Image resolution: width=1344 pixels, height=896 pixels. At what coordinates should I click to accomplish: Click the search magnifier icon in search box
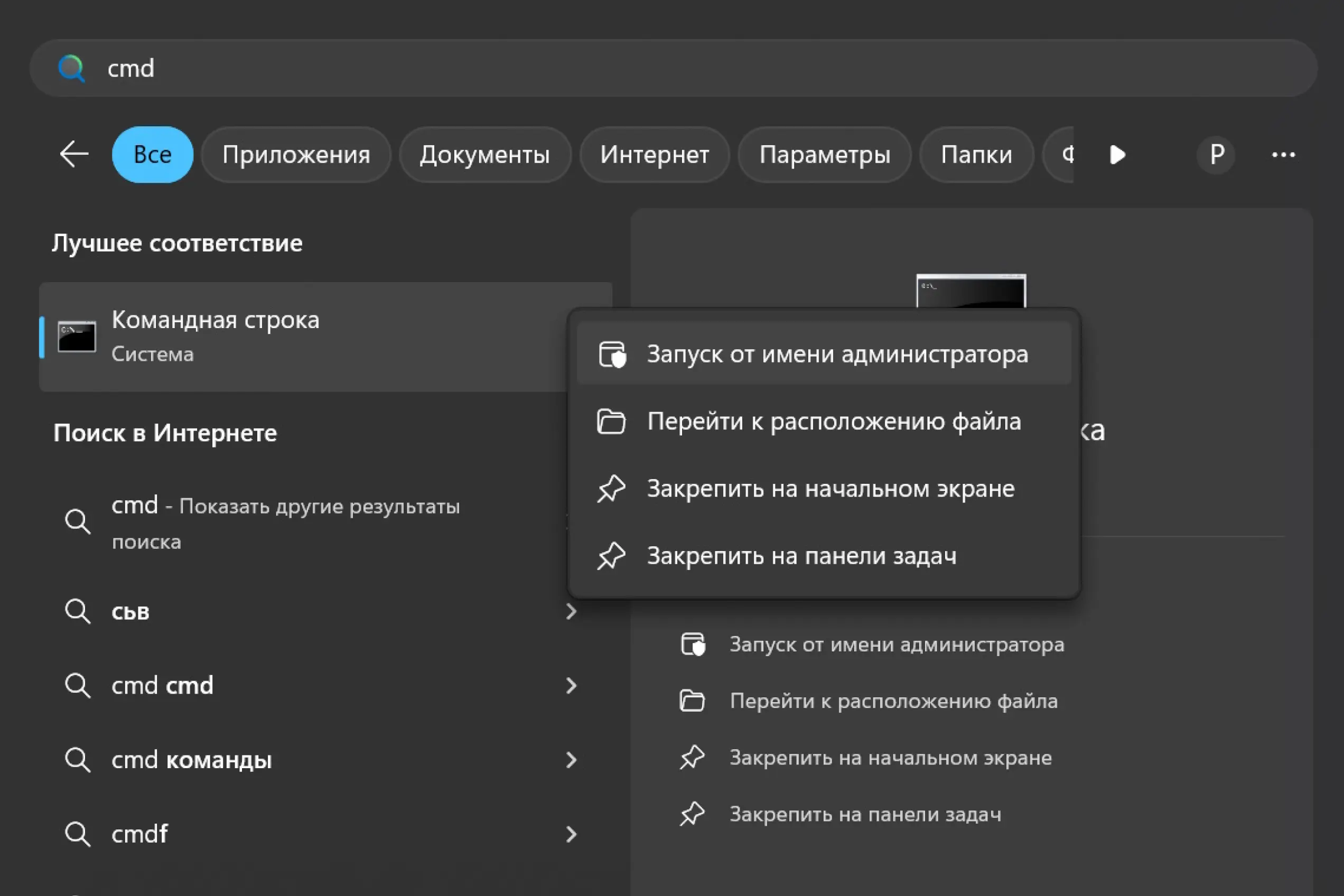pos(71,69)
